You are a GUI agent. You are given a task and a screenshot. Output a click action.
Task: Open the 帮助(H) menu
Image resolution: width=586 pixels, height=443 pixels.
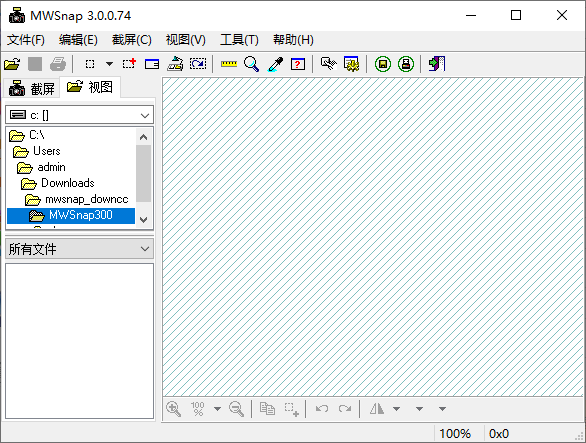pos(293,40)
